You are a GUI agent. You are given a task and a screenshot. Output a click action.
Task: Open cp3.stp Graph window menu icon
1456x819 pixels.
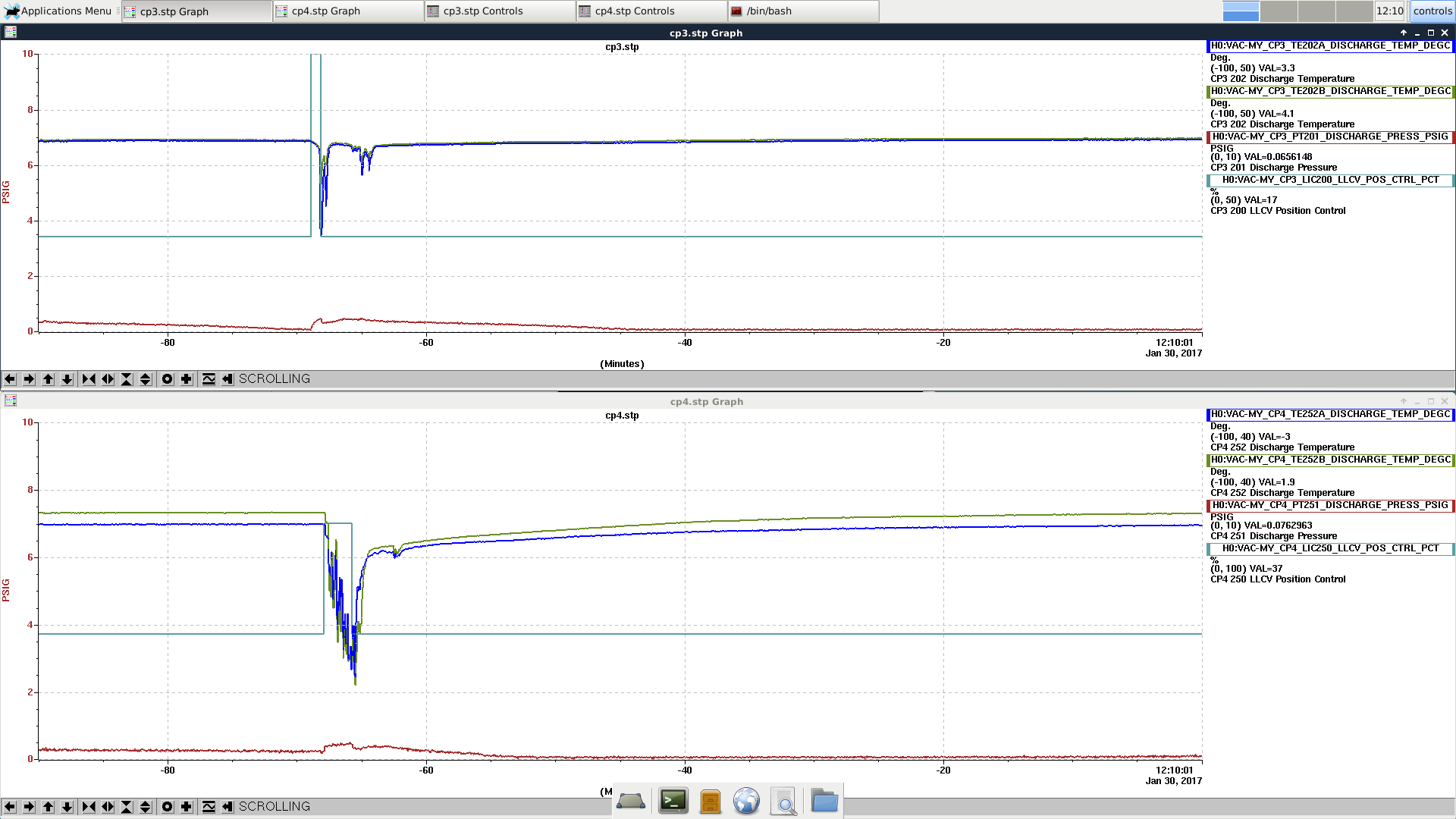pyautogui.click(x=10, y=33)
